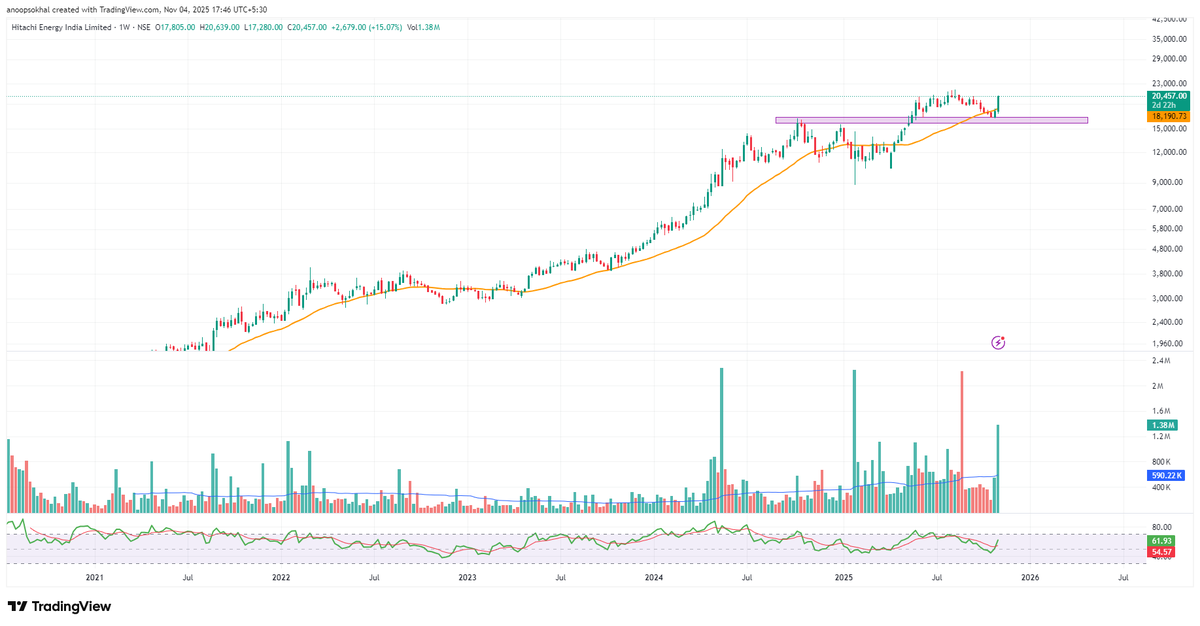This screenshot has height=626, width=1200.
Task: Click the "1.6M" volume axis label
Action: [1161, 411]
